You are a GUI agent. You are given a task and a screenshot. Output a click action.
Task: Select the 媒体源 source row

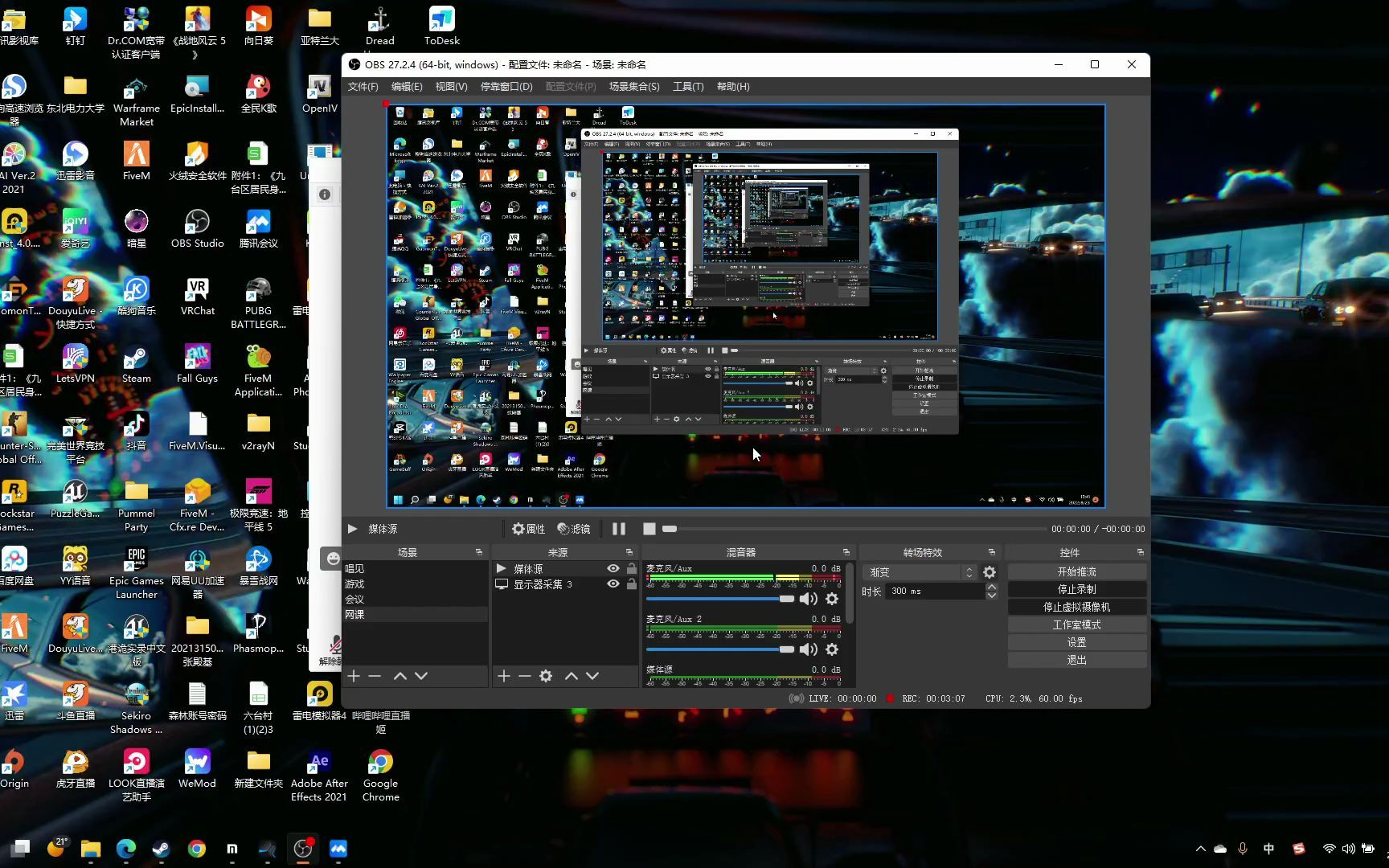(x=566, y=569)
